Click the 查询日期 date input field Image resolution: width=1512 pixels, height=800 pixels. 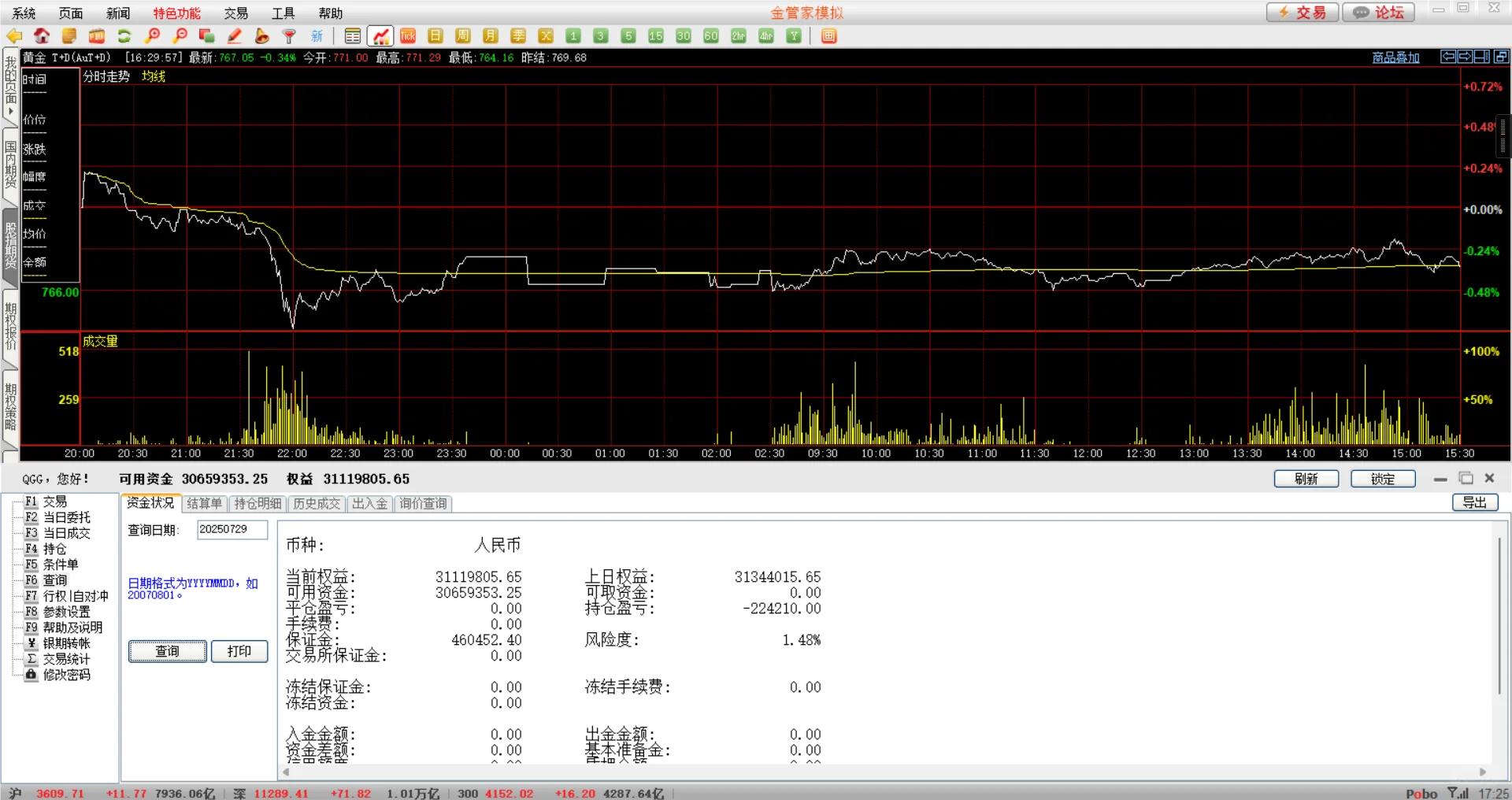click(232, 530)
